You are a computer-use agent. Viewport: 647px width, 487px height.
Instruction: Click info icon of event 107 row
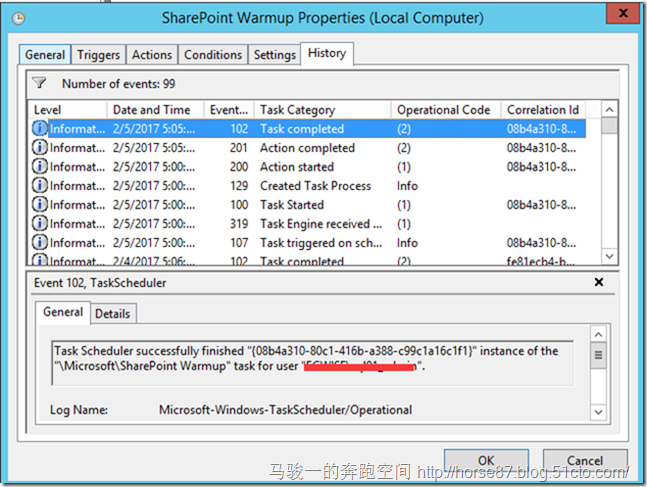(x=40, y=242)
